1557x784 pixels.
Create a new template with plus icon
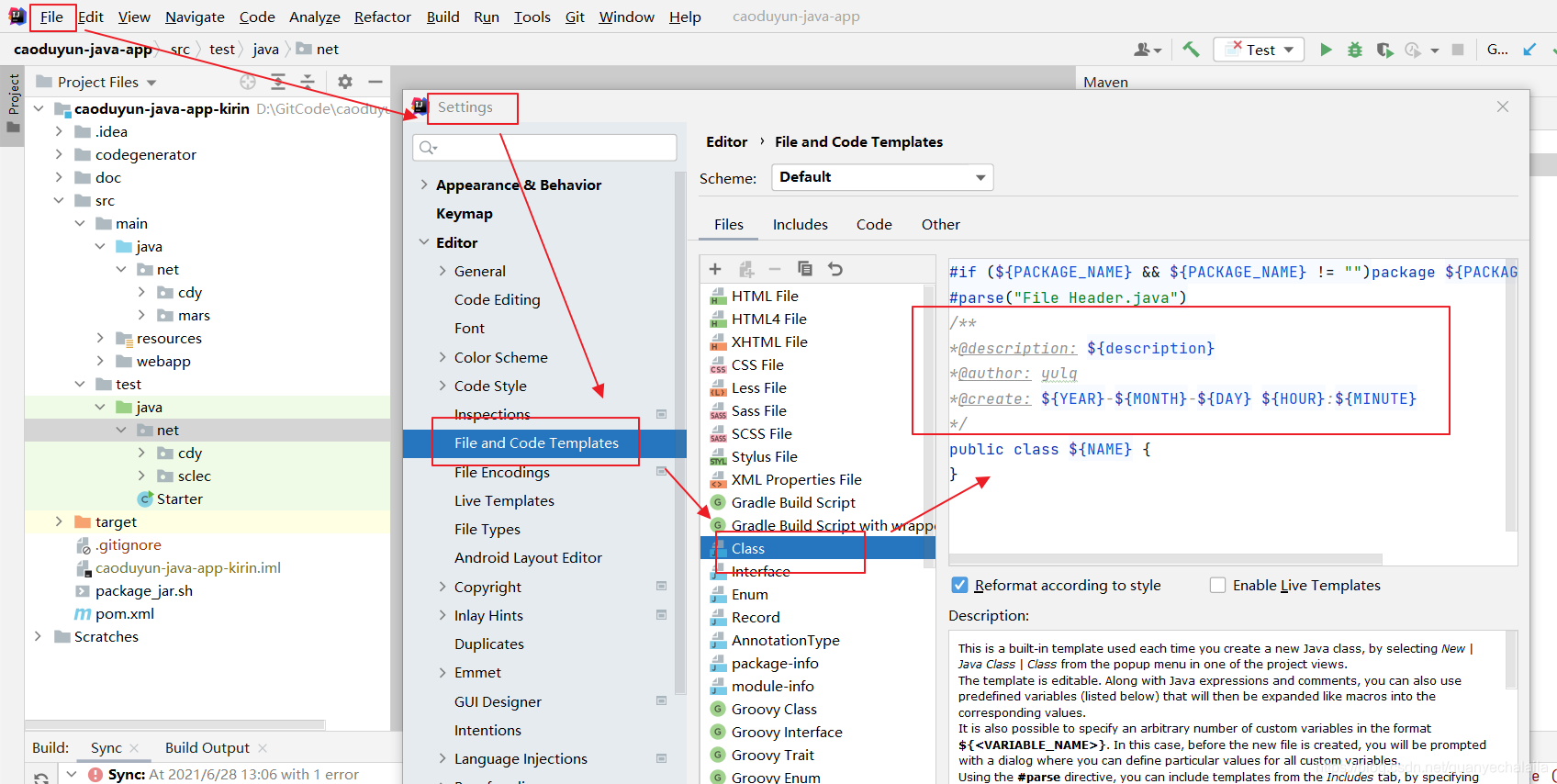[x=715, y=269]
